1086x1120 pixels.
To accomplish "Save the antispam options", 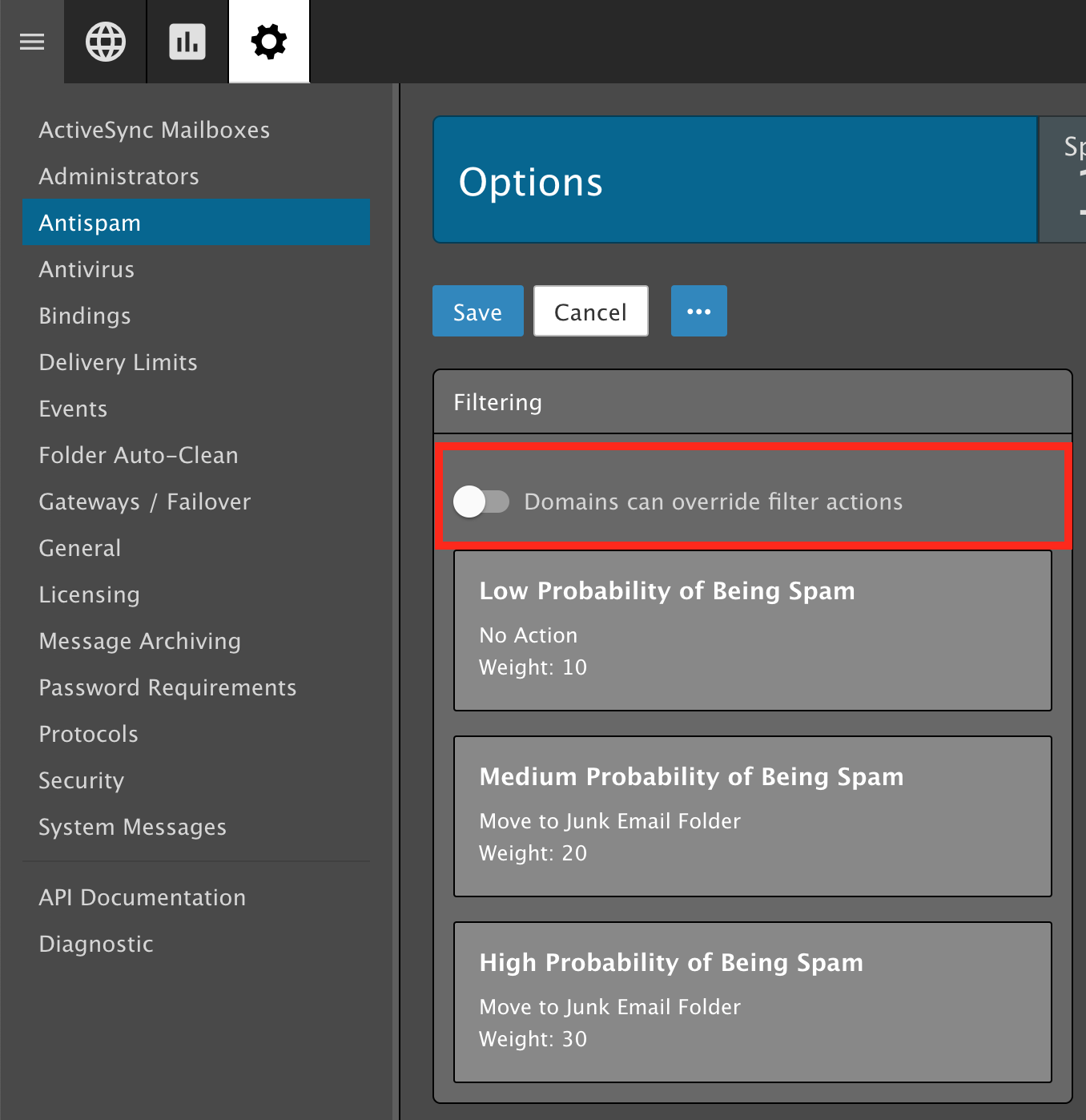I will [477, 312].
